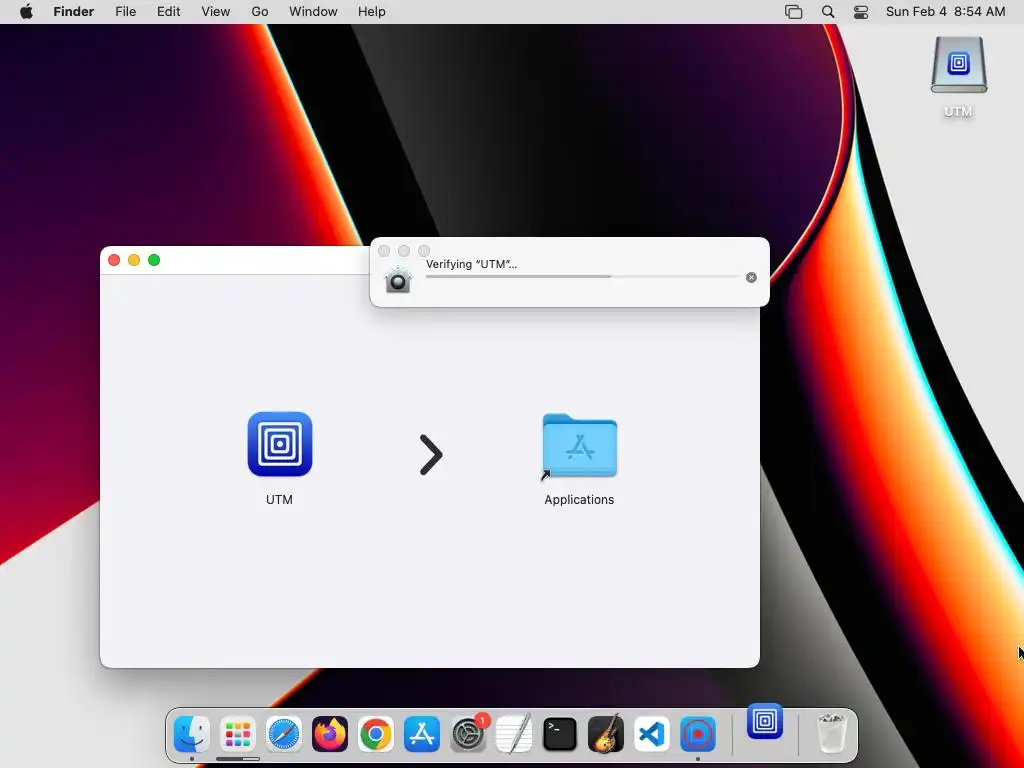
Task: Click the Applications label under folder
Action: click(579, 500)
